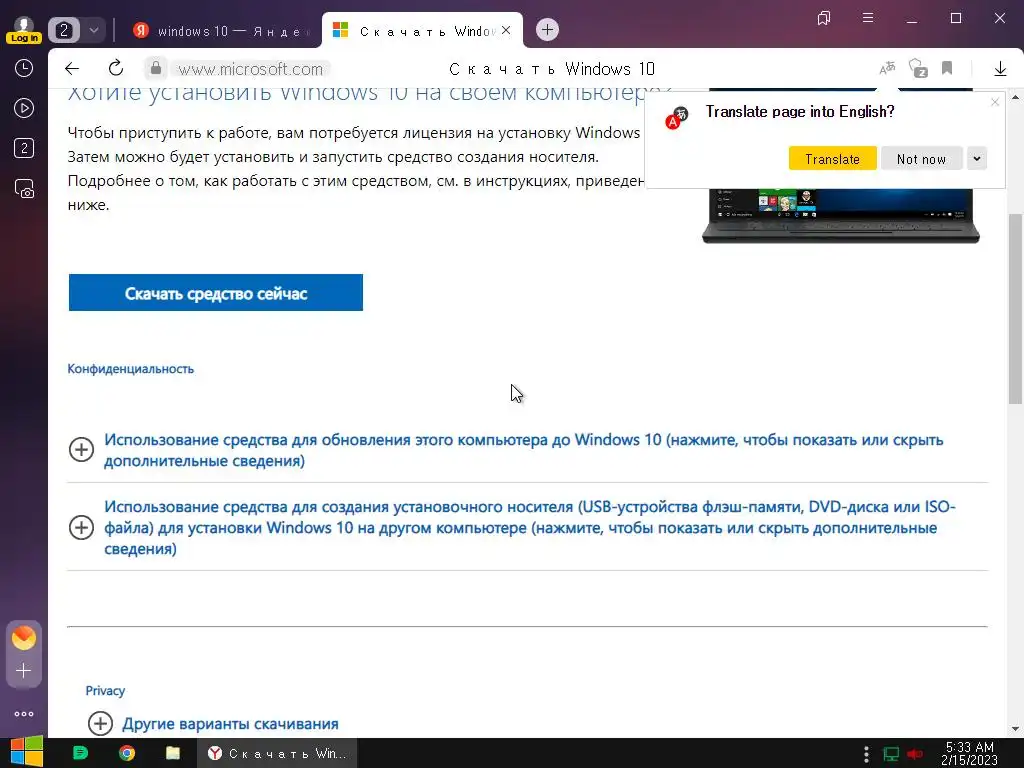Viewport: 1024px width, 768px height.
Task: Close the Translate page popup
Action: coord(995,102)
